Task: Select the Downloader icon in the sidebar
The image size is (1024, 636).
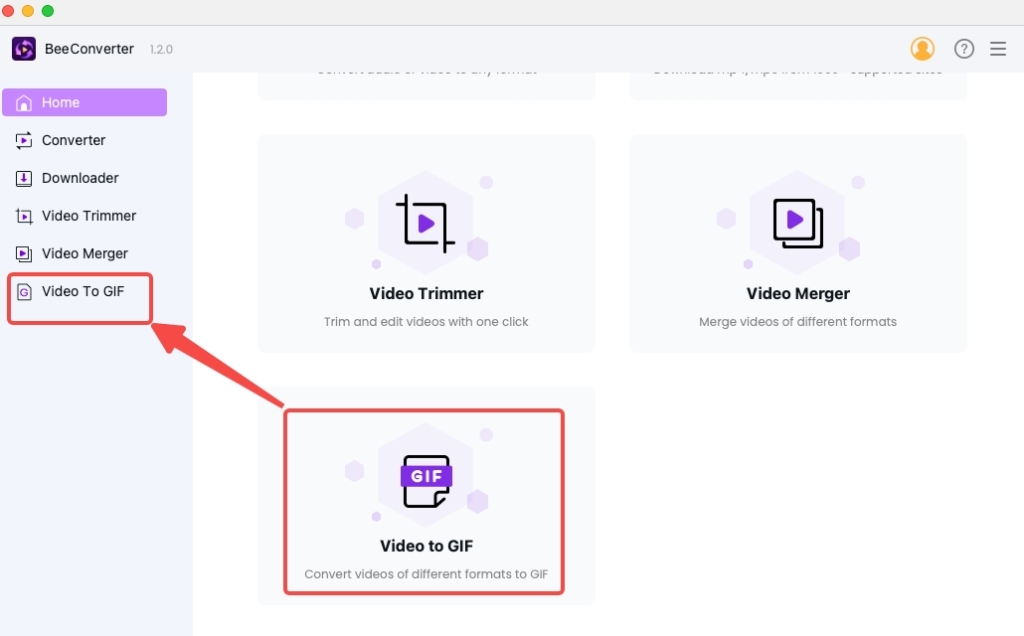Action: click(23, 178)
